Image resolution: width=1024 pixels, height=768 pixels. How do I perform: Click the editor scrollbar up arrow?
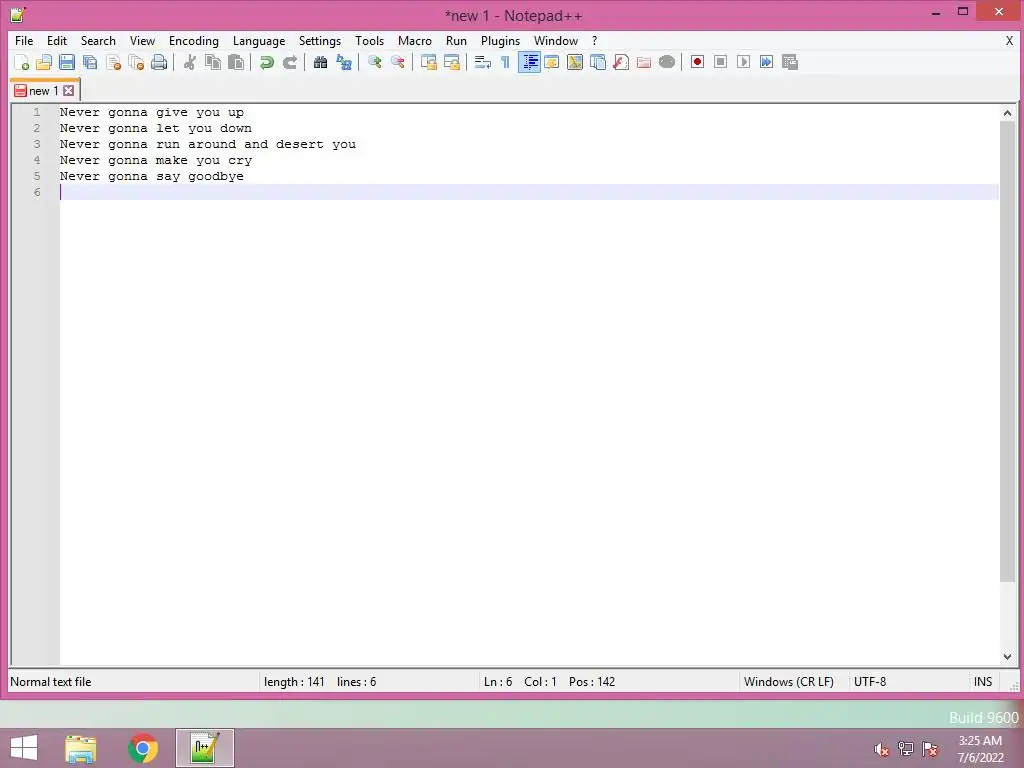[1007, 113]
